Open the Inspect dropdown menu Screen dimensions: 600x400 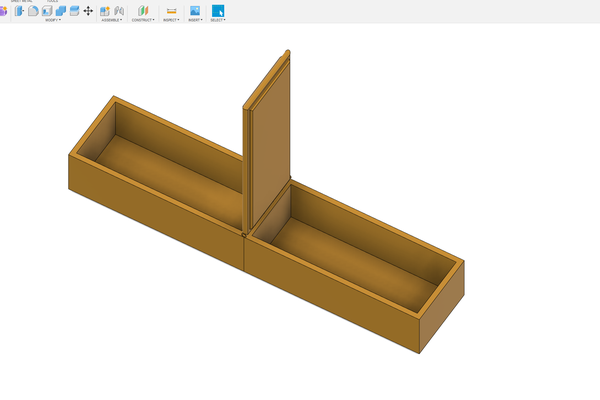pyautogui.click(x=171, y=20)
